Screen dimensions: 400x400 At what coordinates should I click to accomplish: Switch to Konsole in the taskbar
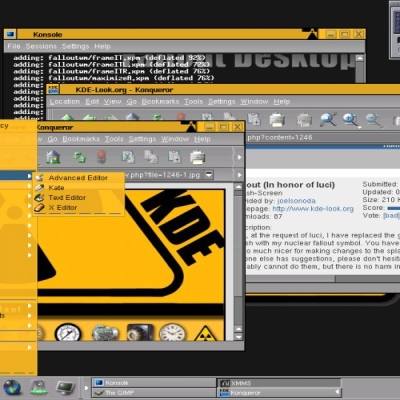coord(154,383)
